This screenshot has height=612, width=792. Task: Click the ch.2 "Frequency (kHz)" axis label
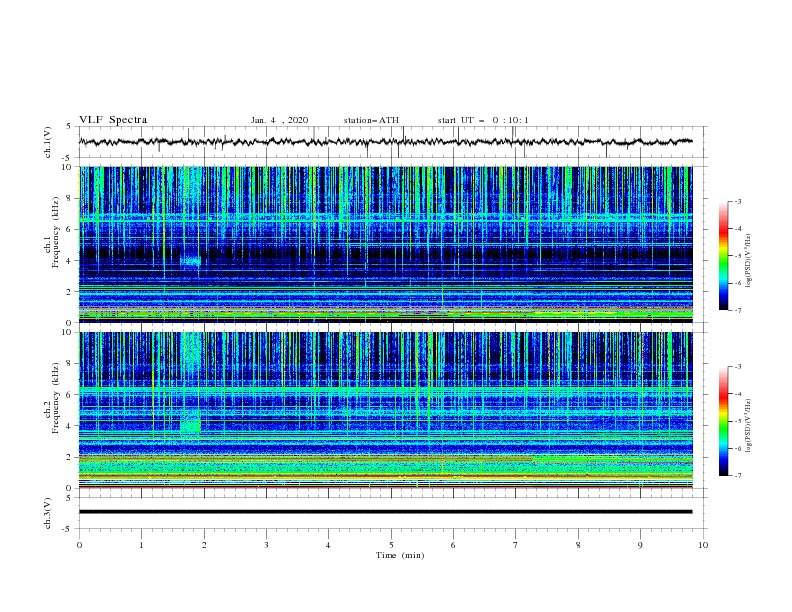coord(55,398)
